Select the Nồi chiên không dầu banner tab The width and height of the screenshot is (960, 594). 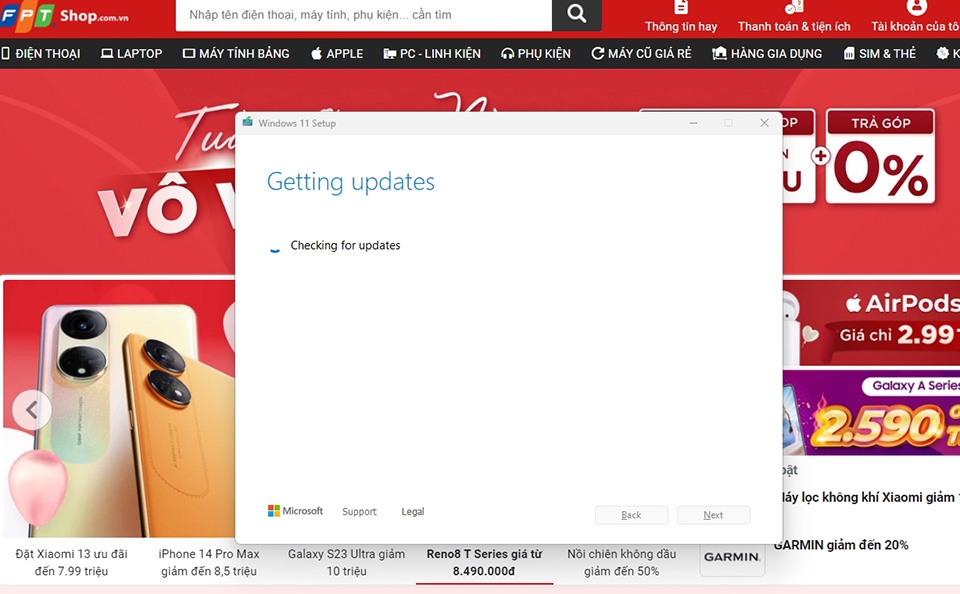tap(621, 562)
